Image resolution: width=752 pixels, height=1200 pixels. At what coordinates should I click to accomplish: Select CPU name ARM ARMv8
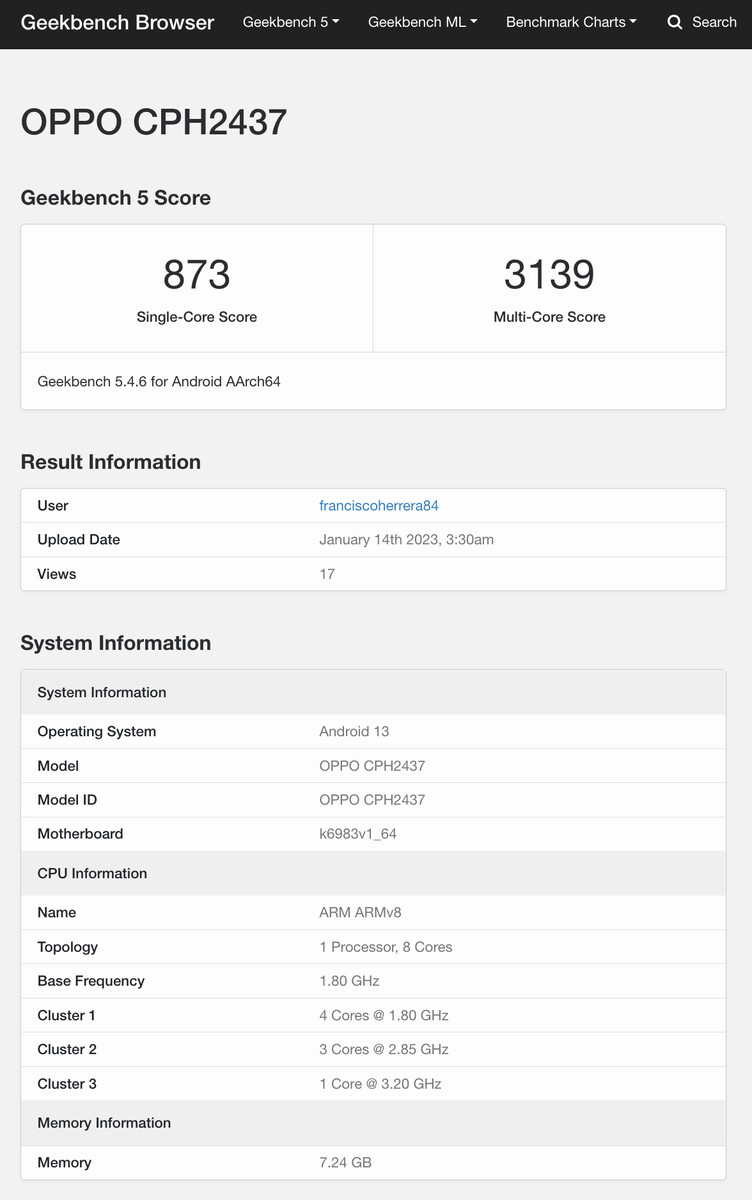(x=360, y=912)
